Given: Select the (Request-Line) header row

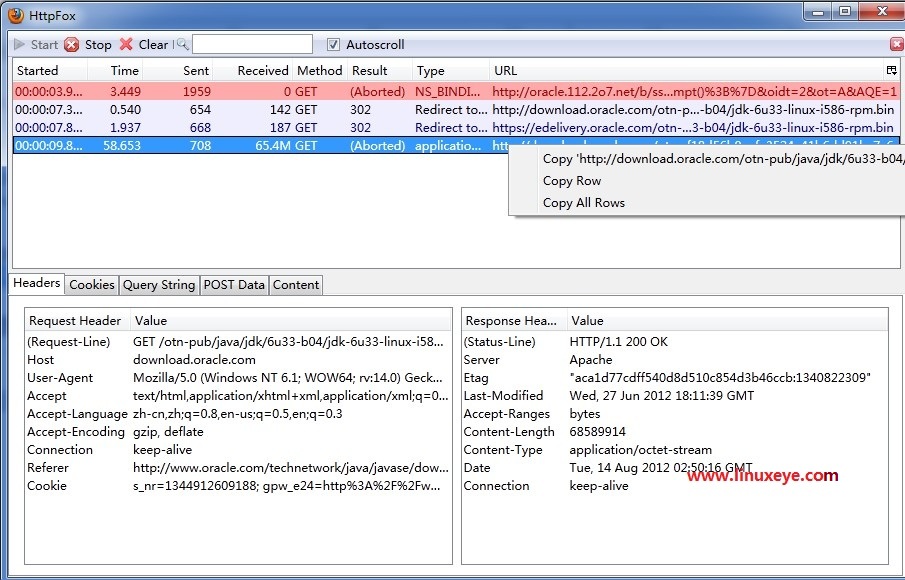Looking at the screenshot, I should 238,342.
